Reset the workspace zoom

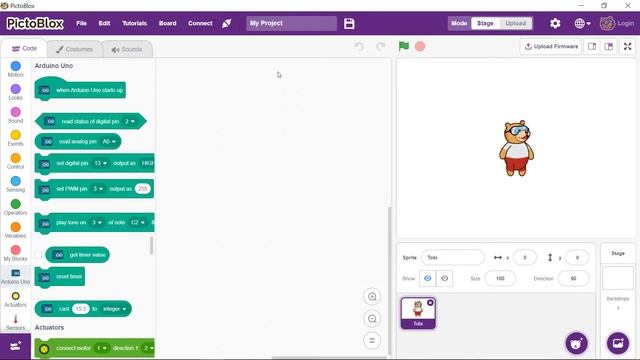click(372, 340)
